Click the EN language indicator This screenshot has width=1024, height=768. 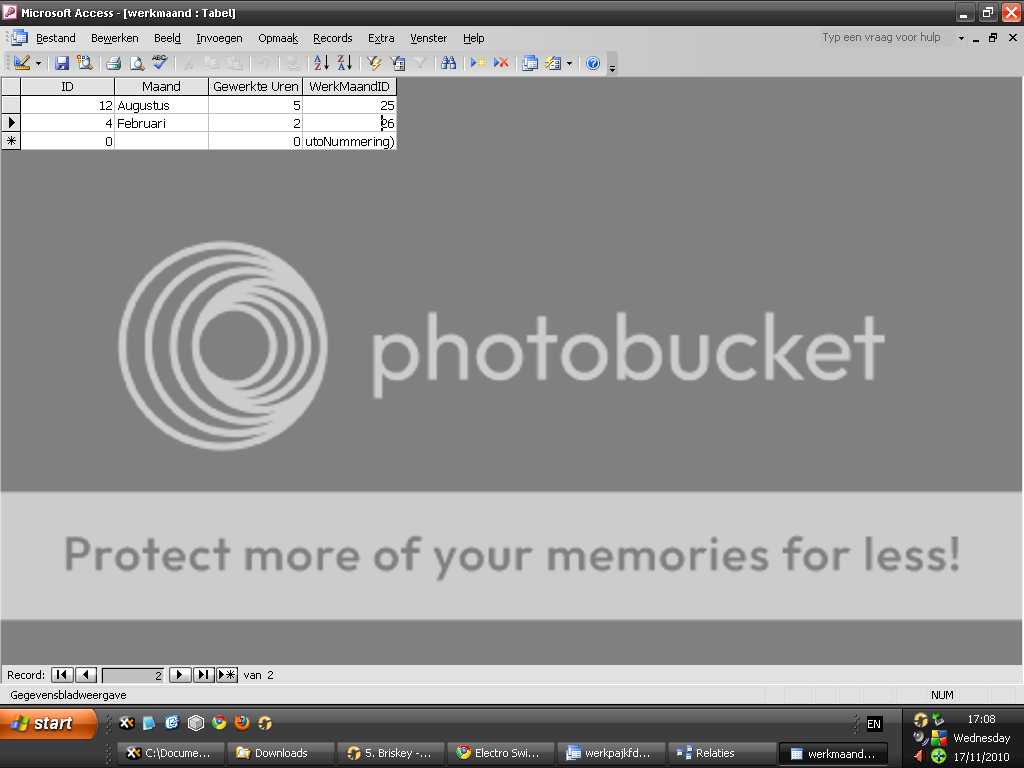(x=874, y=724)
